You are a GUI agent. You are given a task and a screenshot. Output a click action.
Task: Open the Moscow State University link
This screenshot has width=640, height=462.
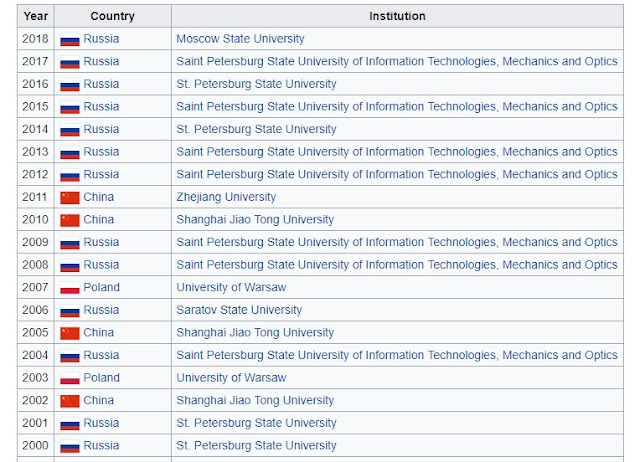(x=240, y=39)
